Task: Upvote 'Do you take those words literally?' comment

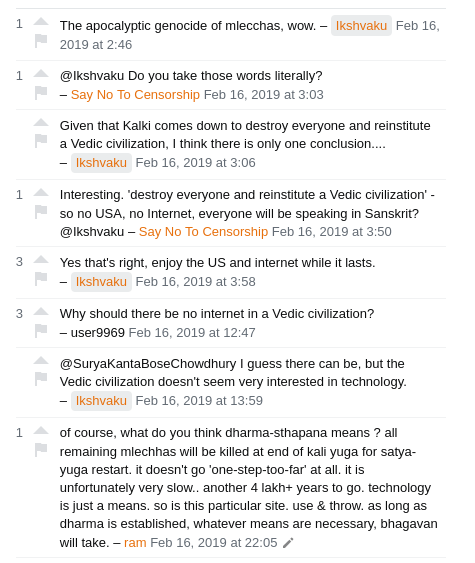Action: coord(41,74)
